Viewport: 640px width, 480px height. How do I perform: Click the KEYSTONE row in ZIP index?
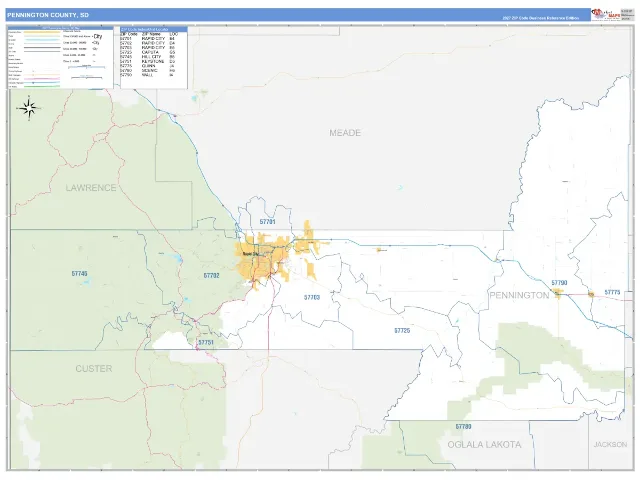point(148,61)
